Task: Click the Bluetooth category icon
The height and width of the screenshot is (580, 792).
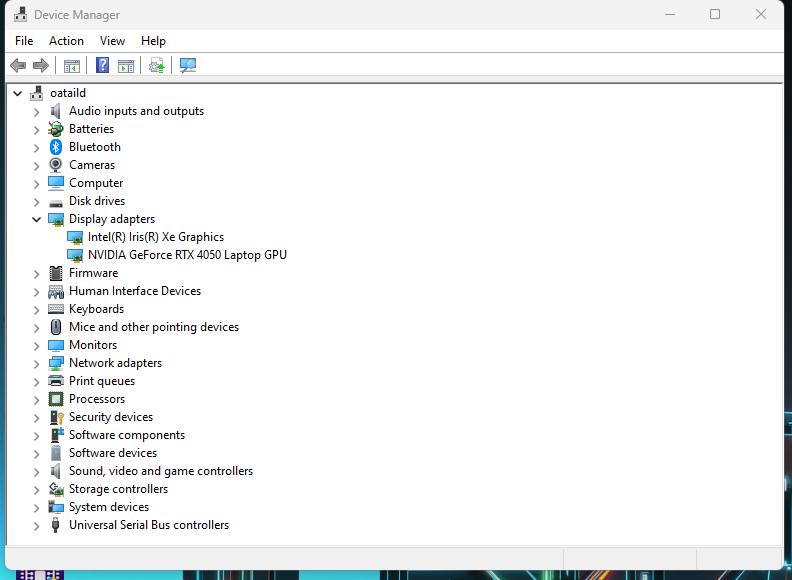Action: [56, 147]
